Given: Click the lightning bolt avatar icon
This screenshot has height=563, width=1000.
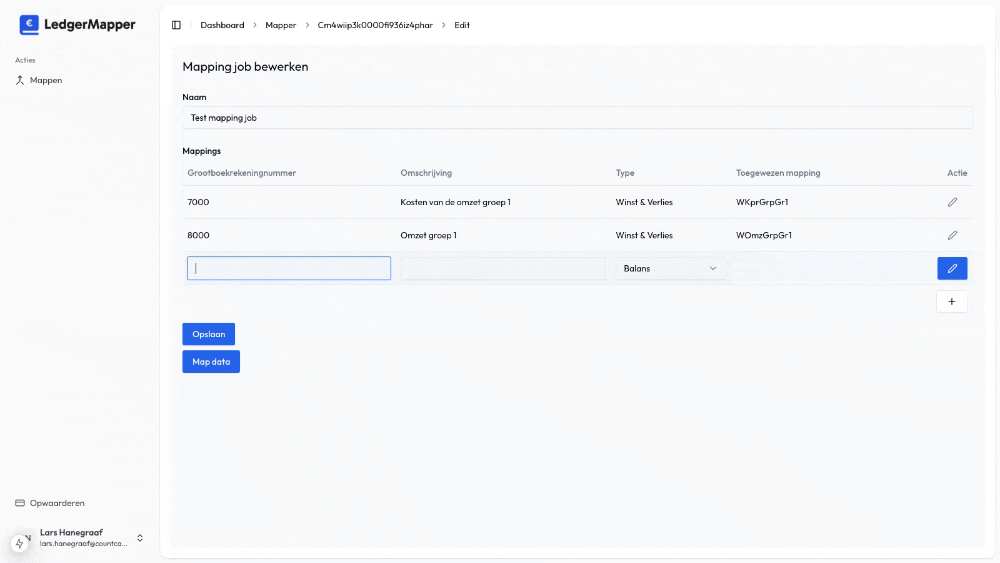Looking at the screenshot, I should pos(19,543).
